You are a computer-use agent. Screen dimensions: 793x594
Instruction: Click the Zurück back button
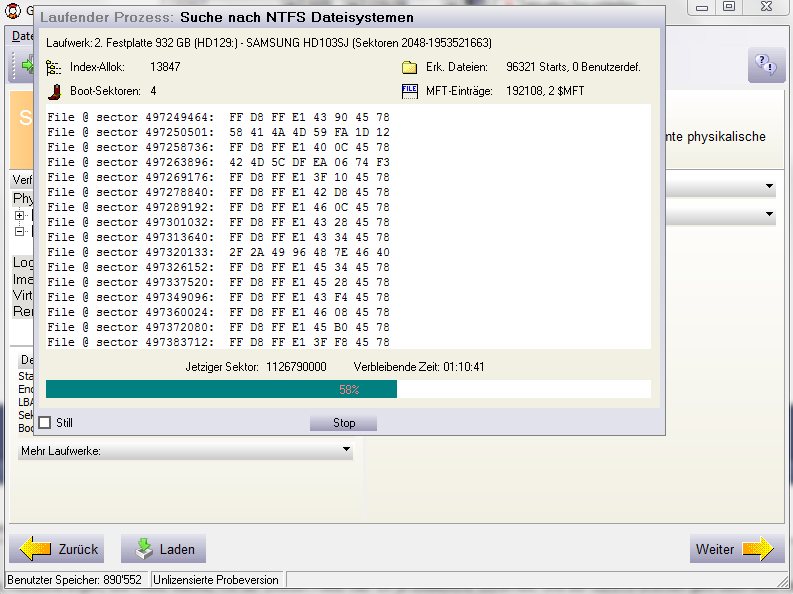click(x=59, y=549)
